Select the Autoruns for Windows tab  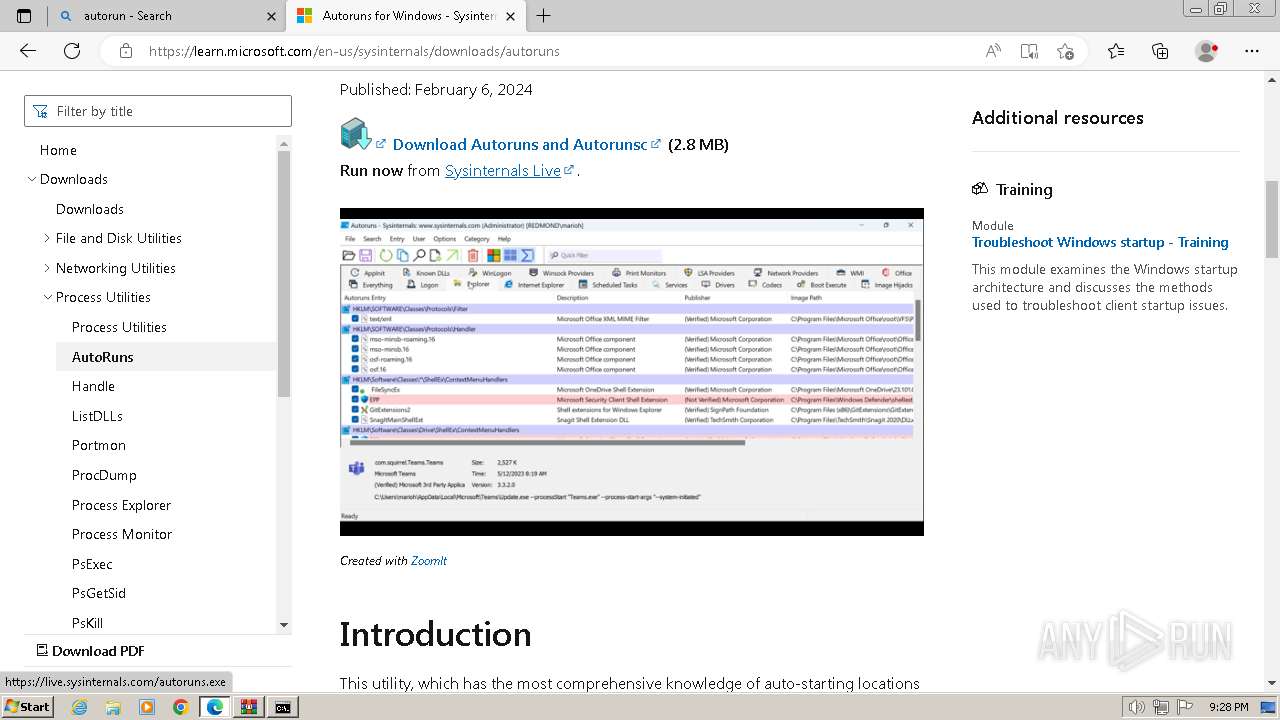[405, 16]
